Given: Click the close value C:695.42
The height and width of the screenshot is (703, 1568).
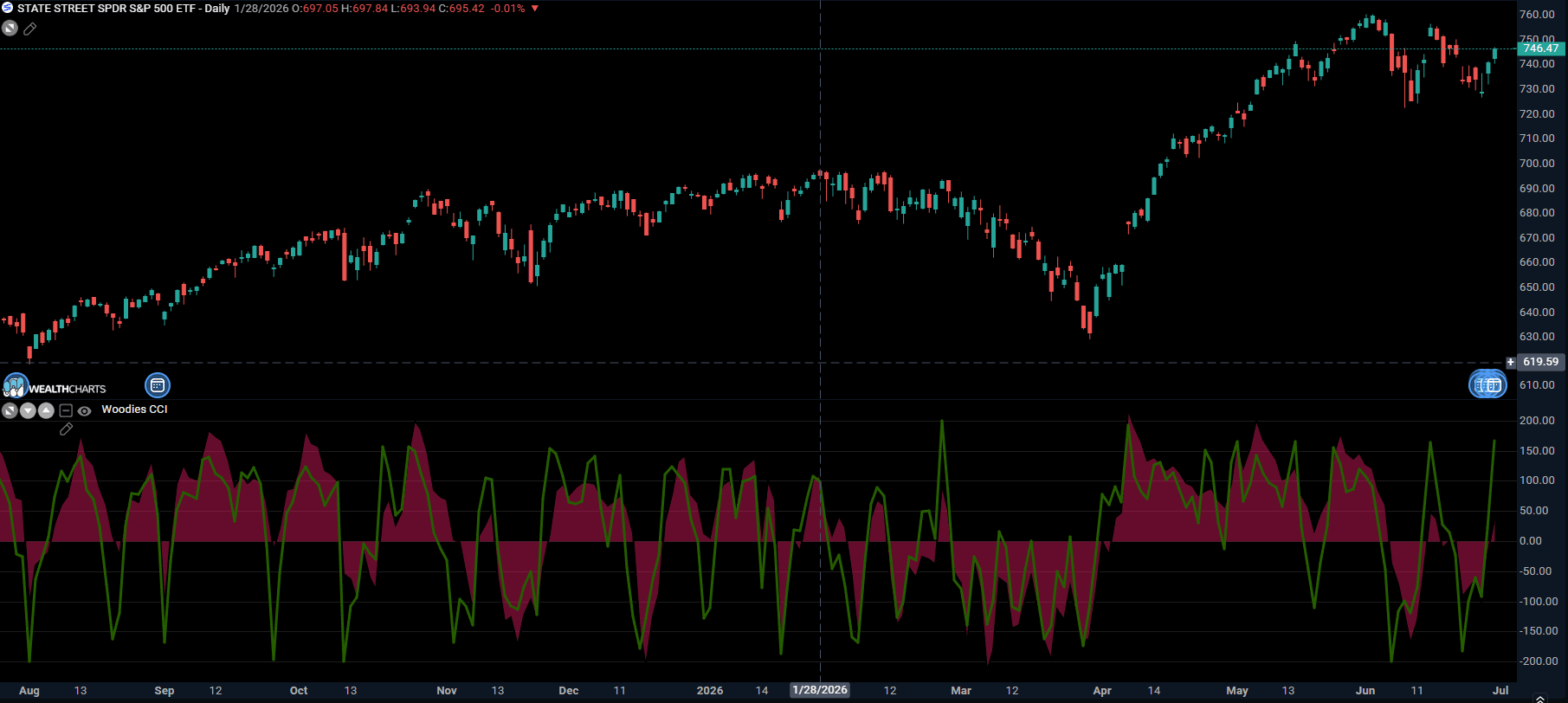Looking at the screenshot, I should pos(461,9).
